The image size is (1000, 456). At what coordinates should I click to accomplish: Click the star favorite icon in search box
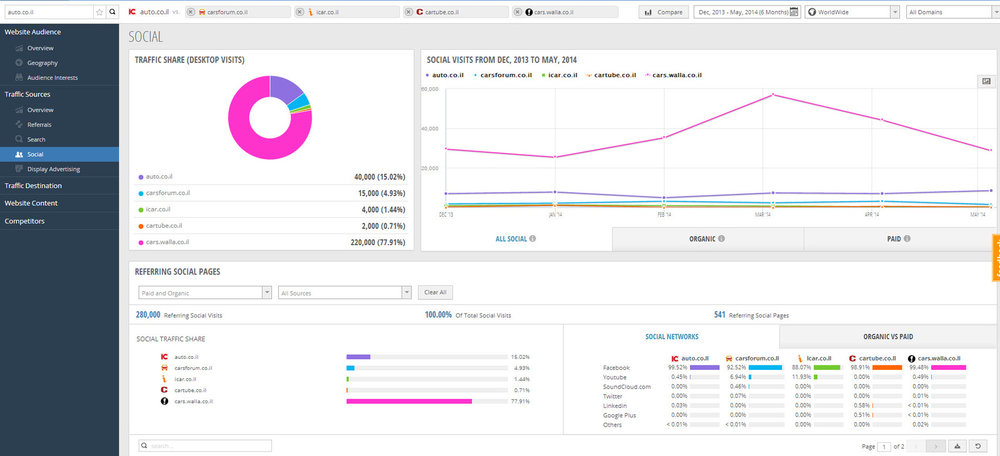coord(99,12)
